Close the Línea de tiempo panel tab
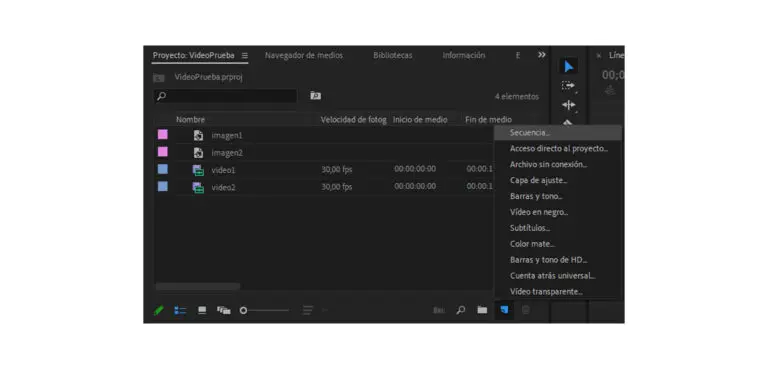768x369 pixels. [x=599, y=56]
